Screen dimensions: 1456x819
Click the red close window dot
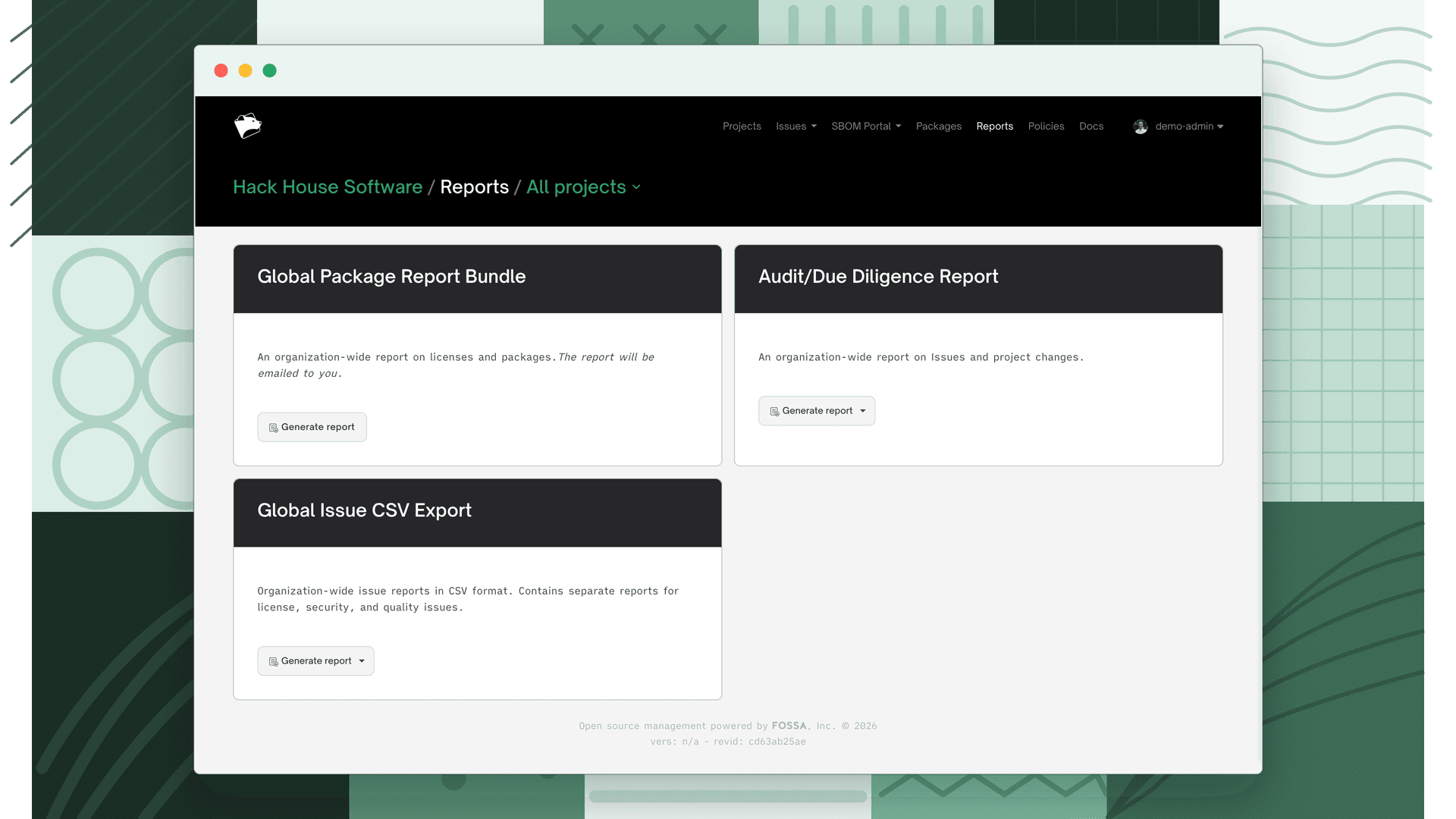[x=221, y=71]
